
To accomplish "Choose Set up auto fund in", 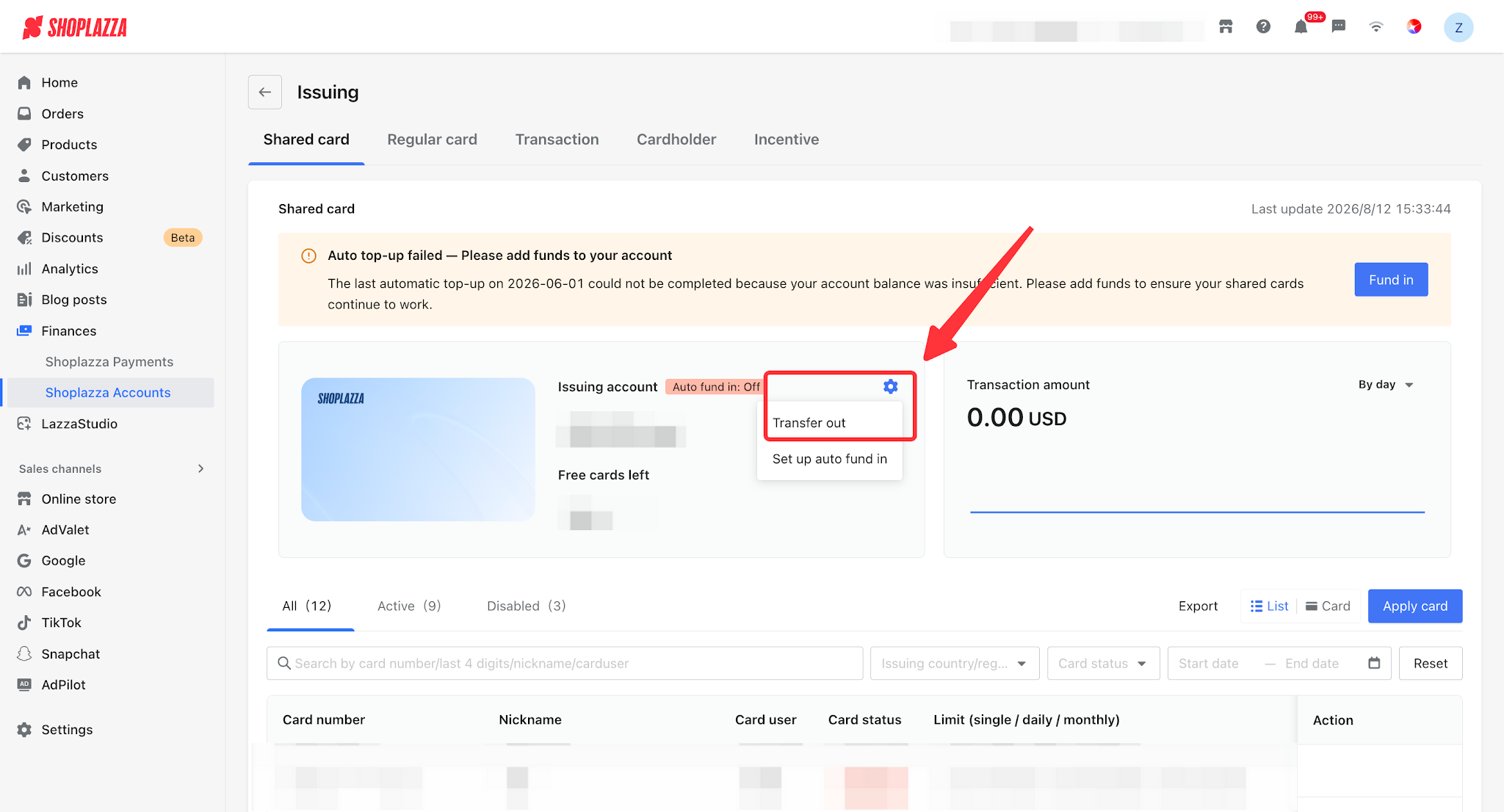I will click(830, 459).
